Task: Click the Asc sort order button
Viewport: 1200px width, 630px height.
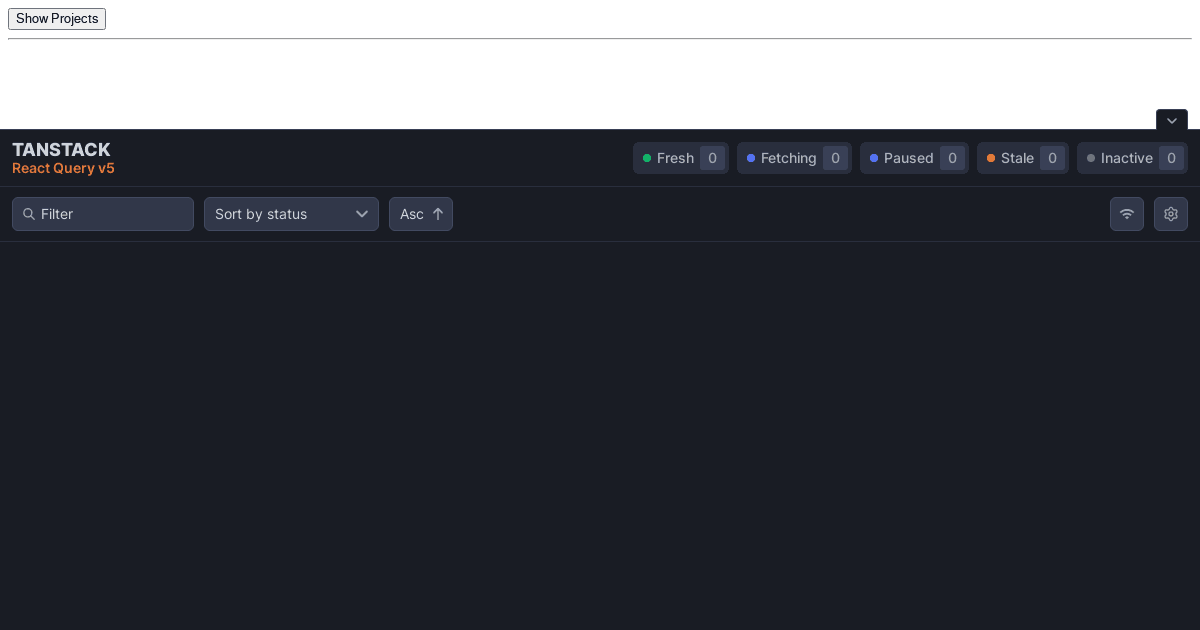Action: (420, 214)
